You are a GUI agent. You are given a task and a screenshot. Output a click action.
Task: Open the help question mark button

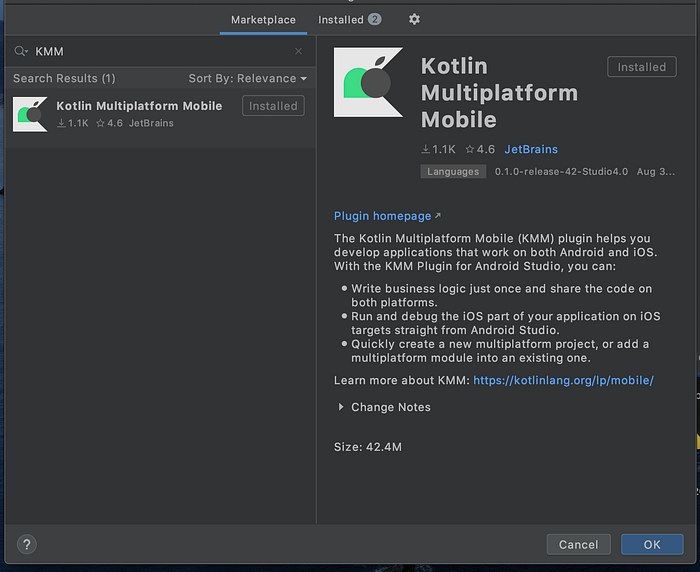[x=27, y=544]
